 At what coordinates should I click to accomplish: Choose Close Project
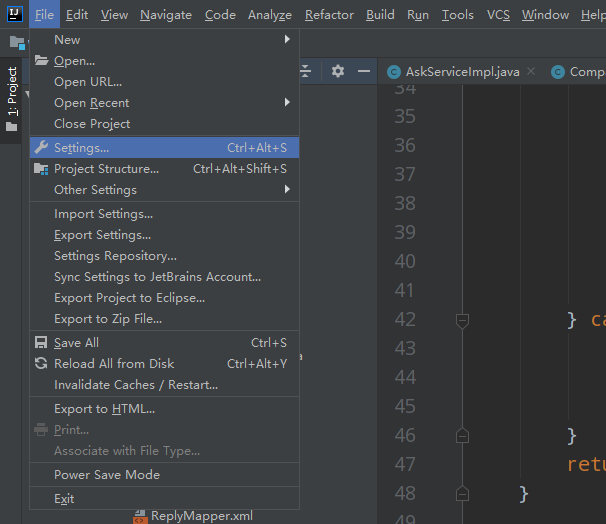tap(164, 124)
